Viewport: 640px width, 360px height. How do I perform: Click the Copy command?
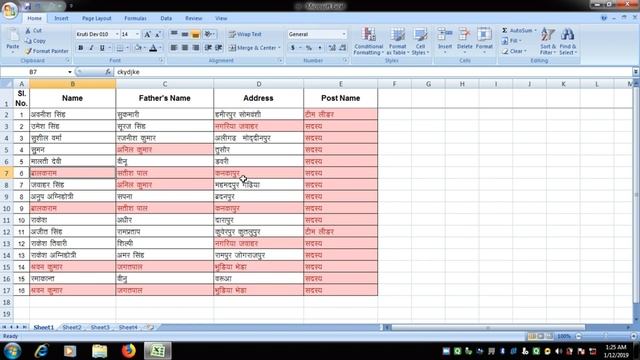click(x=35, y=41)
